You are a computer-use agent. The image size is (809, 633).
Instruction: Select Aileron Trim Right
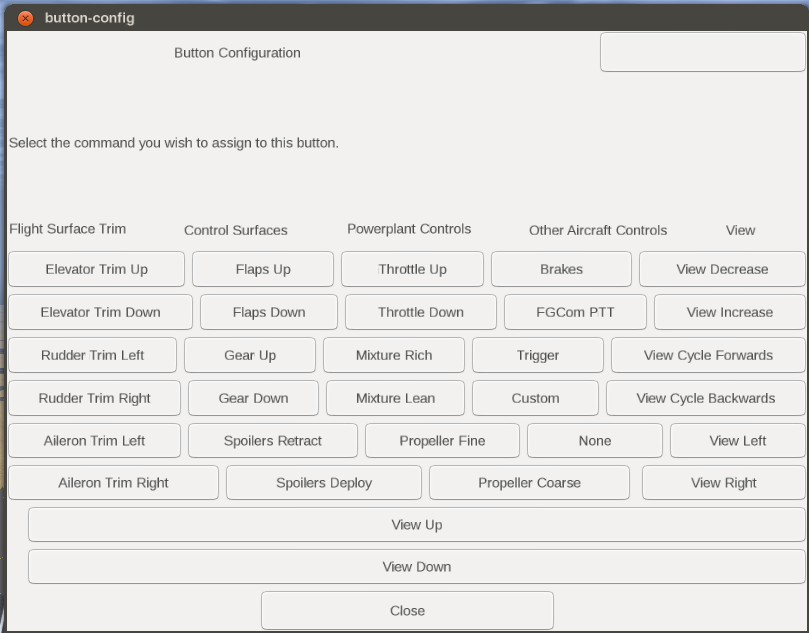pyautogui.click(x=114, y=482)
